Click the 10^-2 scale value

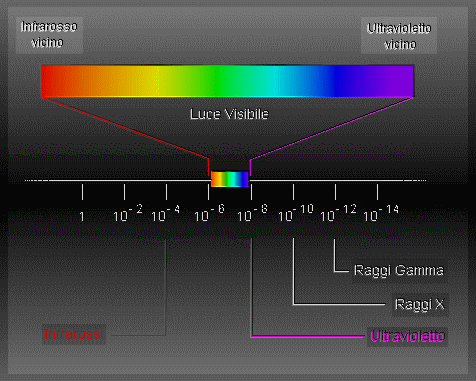(x=128, y=213)
